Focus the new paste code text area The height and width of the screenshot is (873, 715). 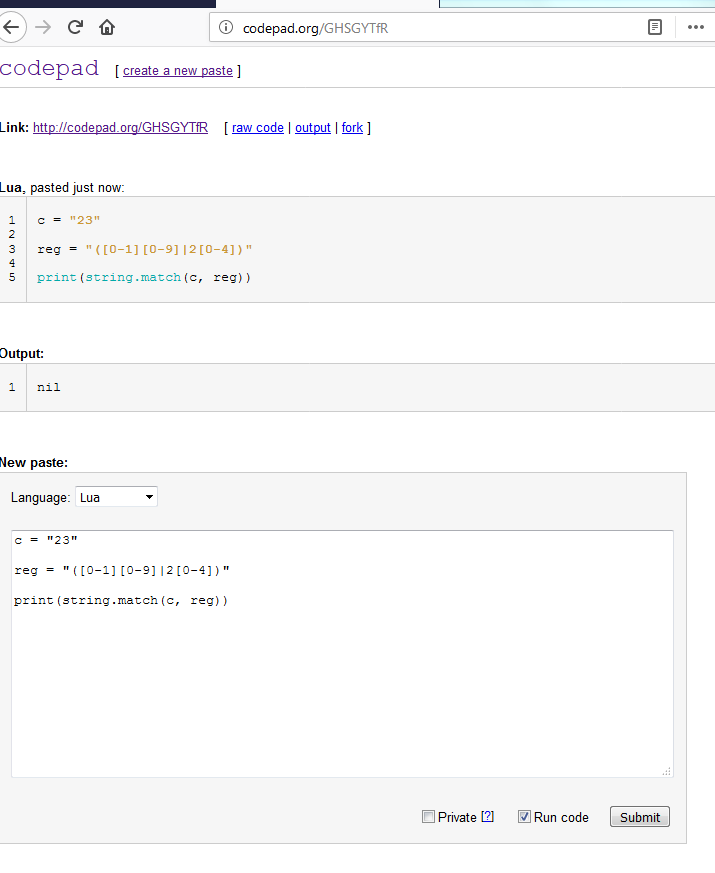[342, 654]
